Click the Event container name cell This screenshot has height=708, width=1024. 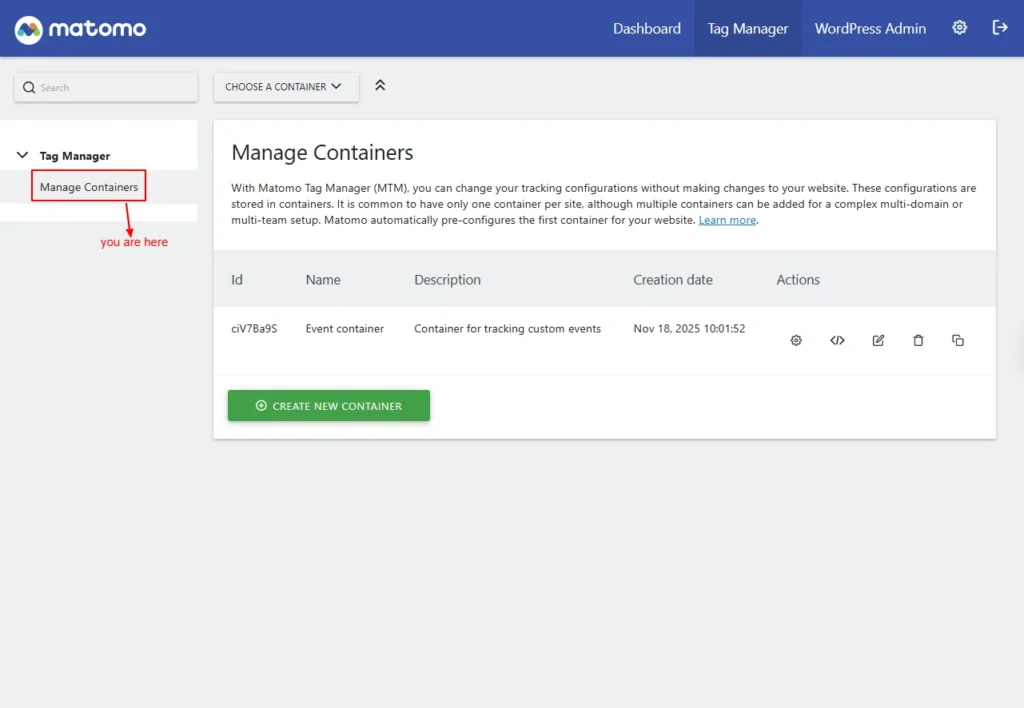click(344, 329)
